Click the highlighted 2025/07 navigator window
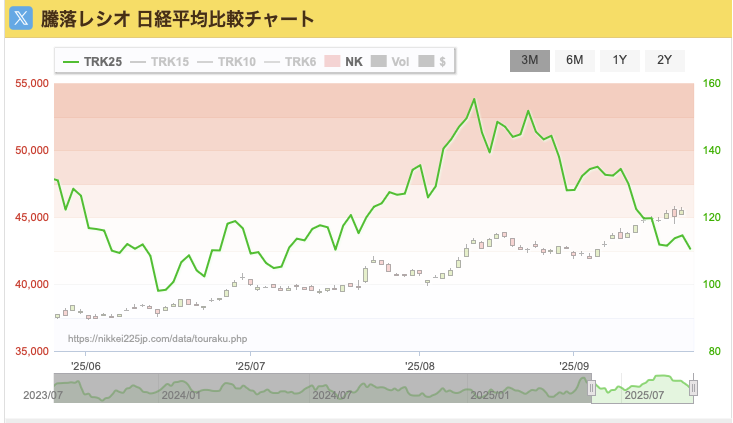Image resolution: width=733 pixels, height=423 pixels. pyautogui.click(x=643, y=389)
